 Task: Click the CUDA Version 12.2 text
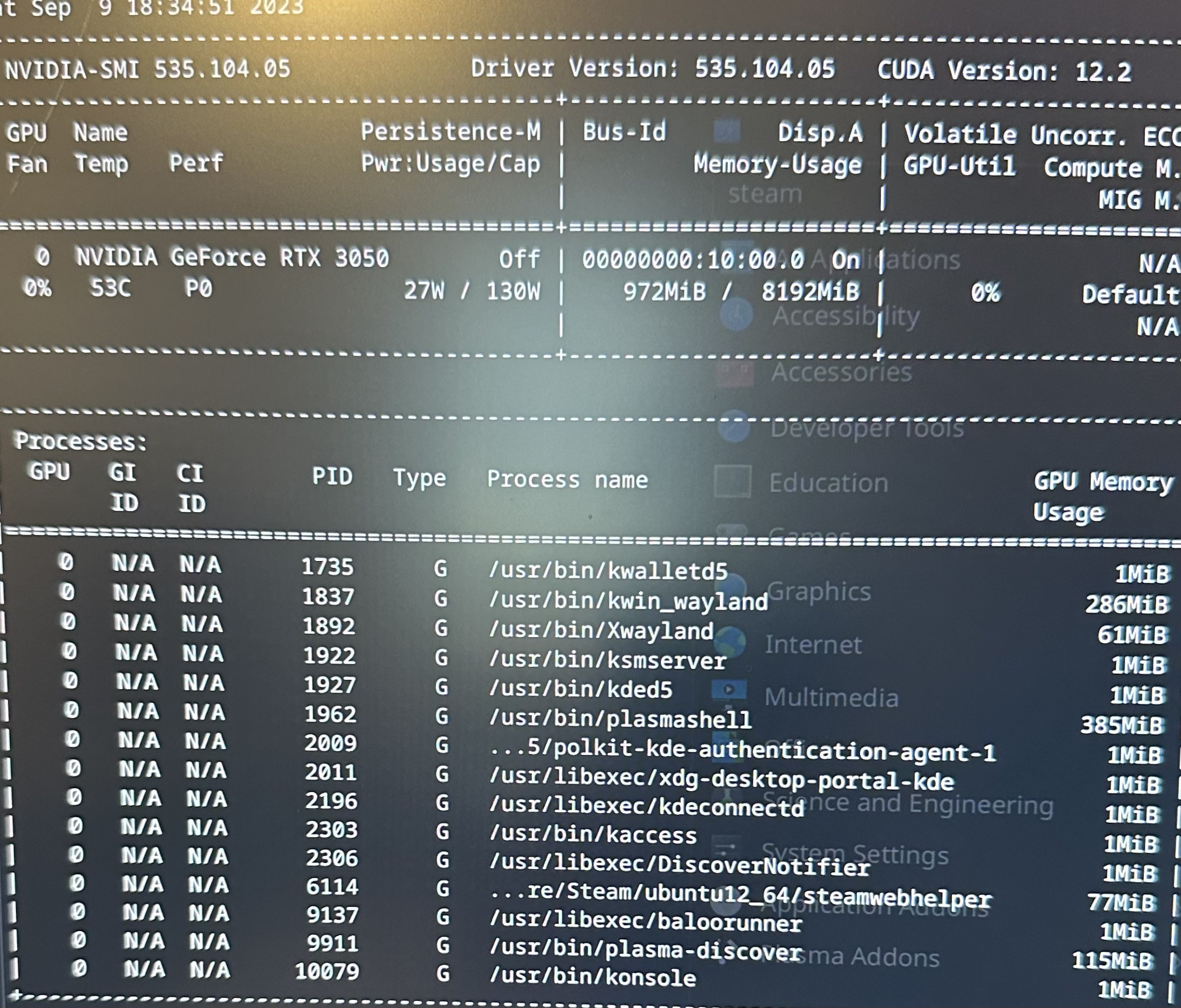(x=1004, y=71)
